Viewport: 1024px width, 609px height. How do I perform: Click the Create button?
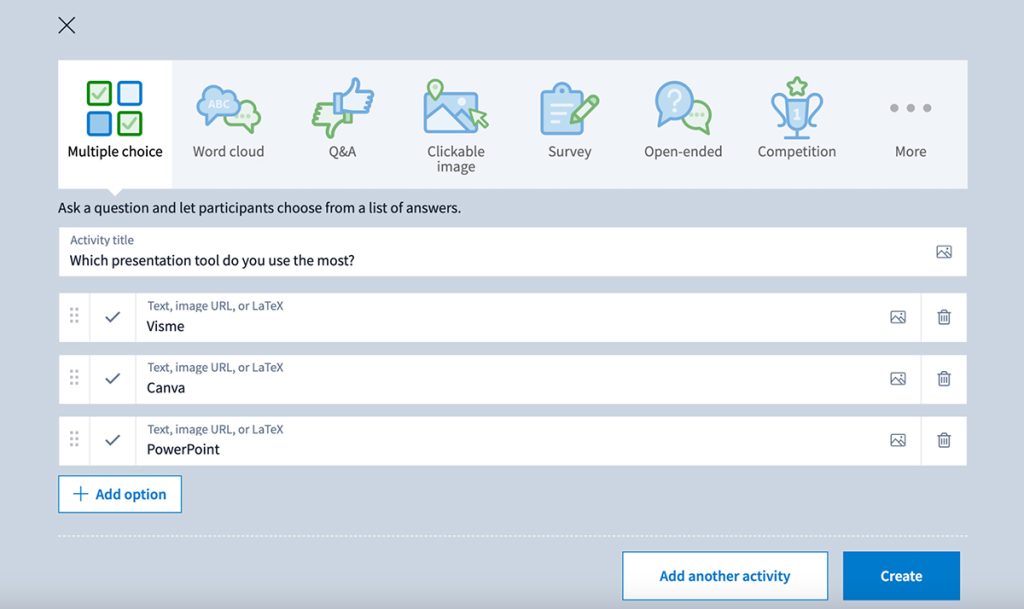[x=901, y=575]
